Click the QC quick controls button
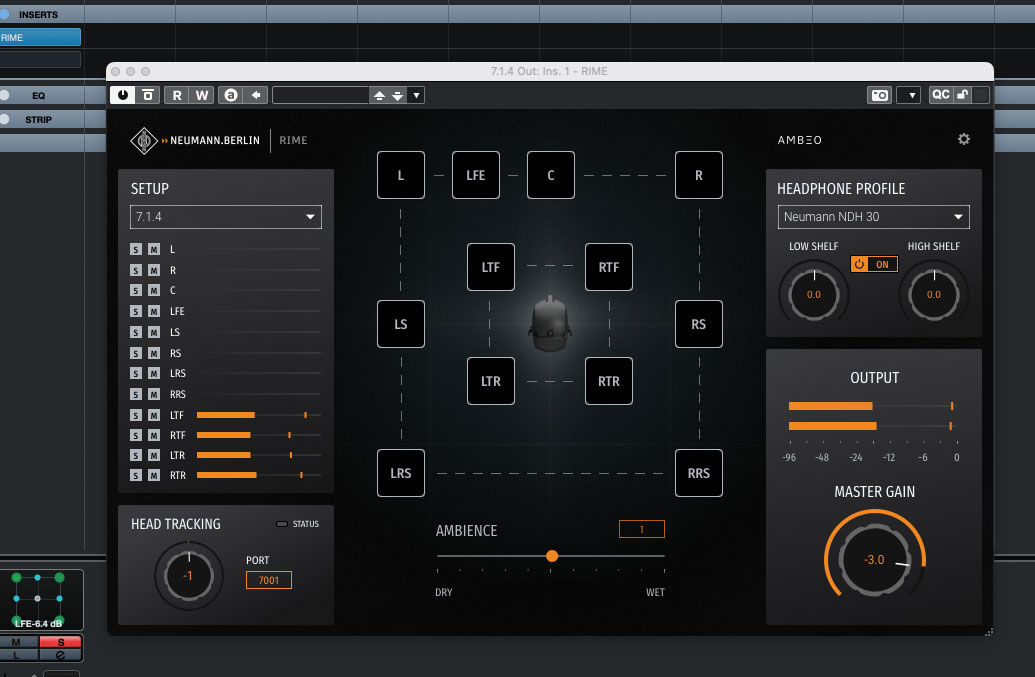Image resolution: width=1035 pixels, height=677 pixels. (941, 95)
